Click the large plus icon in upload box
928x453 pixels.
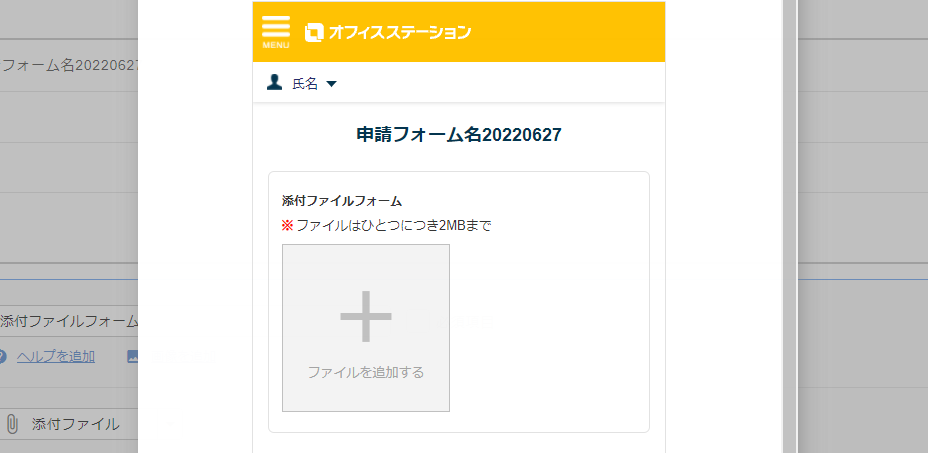coord(366,316)
